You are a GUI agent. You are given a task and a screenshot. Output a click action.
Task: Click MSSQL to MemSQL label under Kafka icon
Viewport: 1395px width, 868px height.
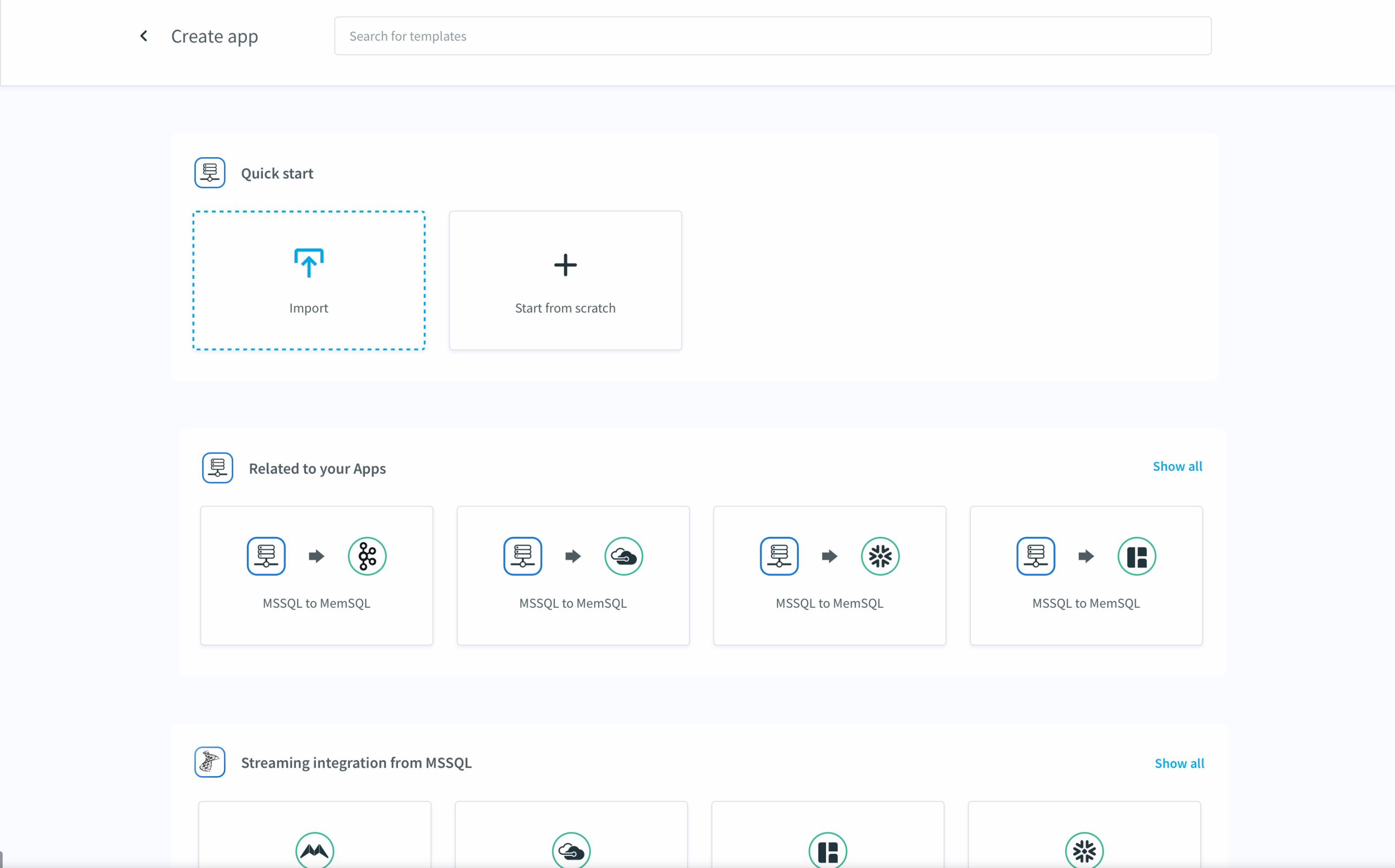pyautogui.click(x=316, y=603)
